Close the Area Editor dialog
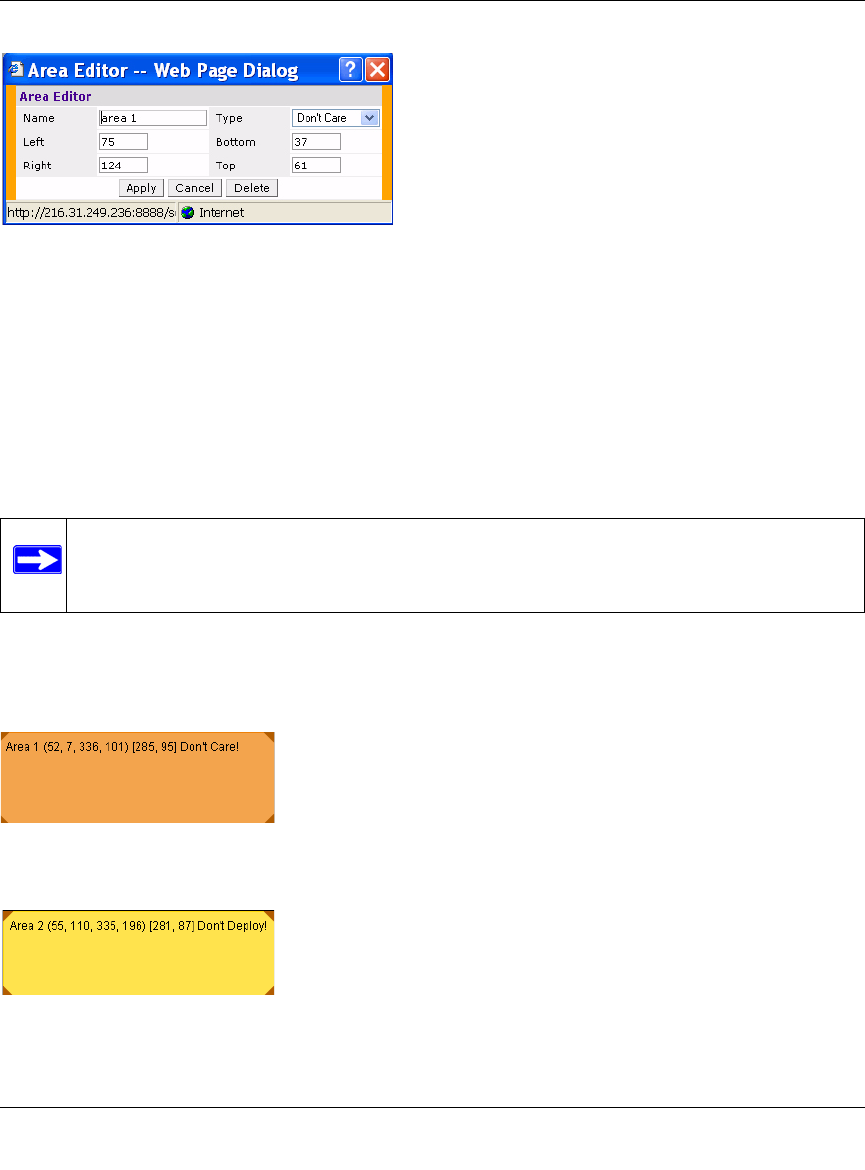This screenshot has width=865, height=1170. [378, 69]
